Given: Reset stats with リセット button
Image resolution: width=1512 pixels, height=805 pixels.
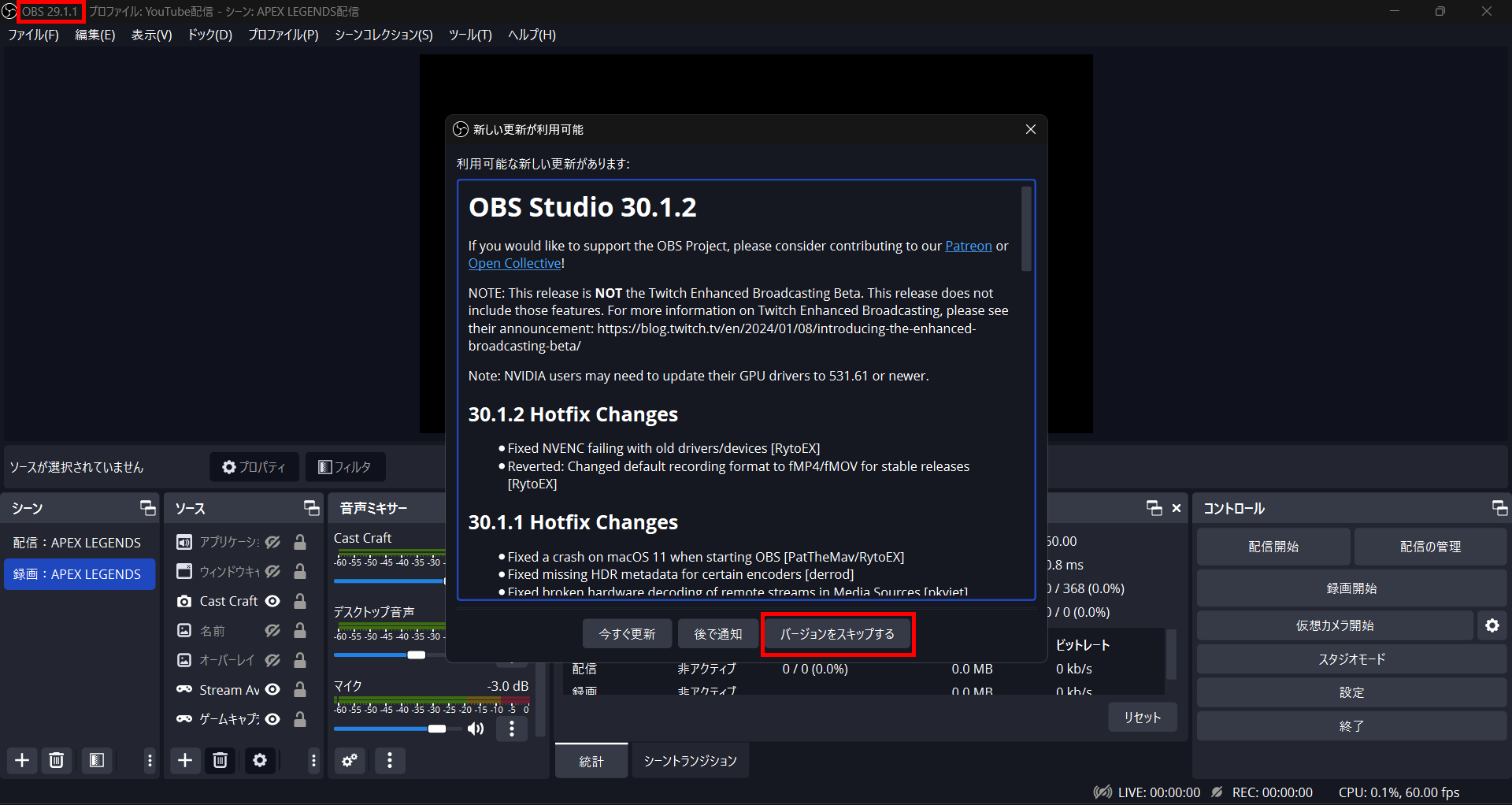Looking at the screenshot, I should tap(1143, 718).
